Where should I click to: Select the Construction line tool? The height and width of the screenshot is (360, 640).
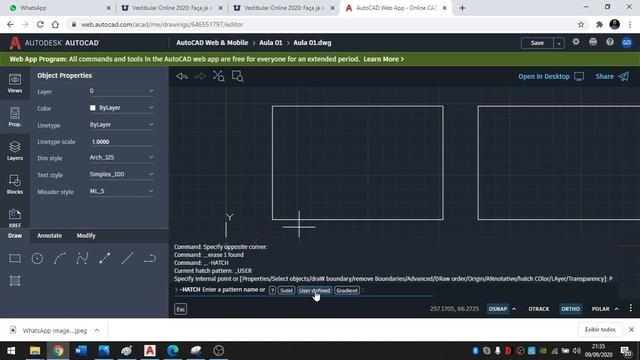pos(104,258)
